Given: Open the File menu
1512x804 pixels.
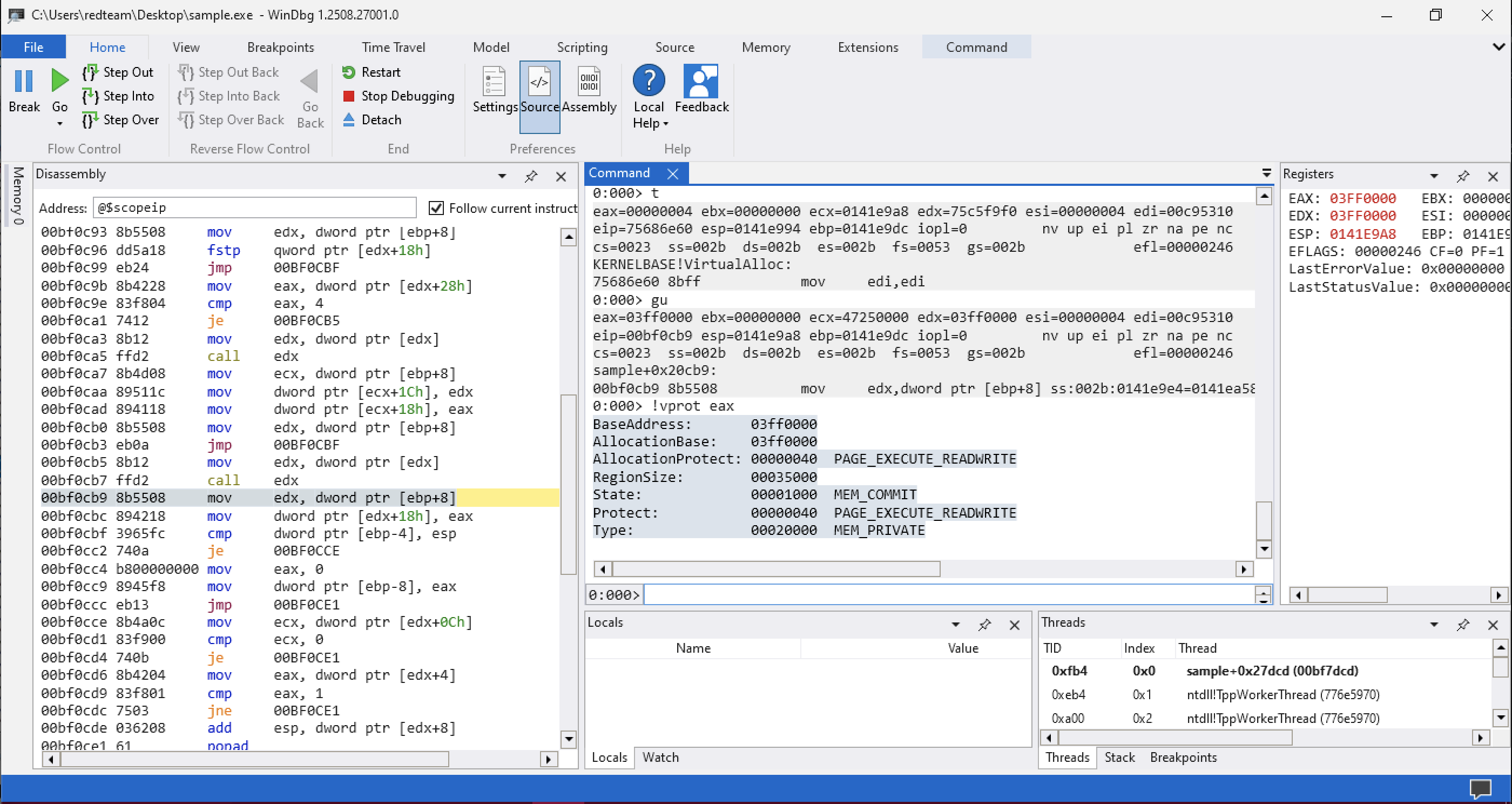Looking at the screenshot, I should (x=33, y=47).
